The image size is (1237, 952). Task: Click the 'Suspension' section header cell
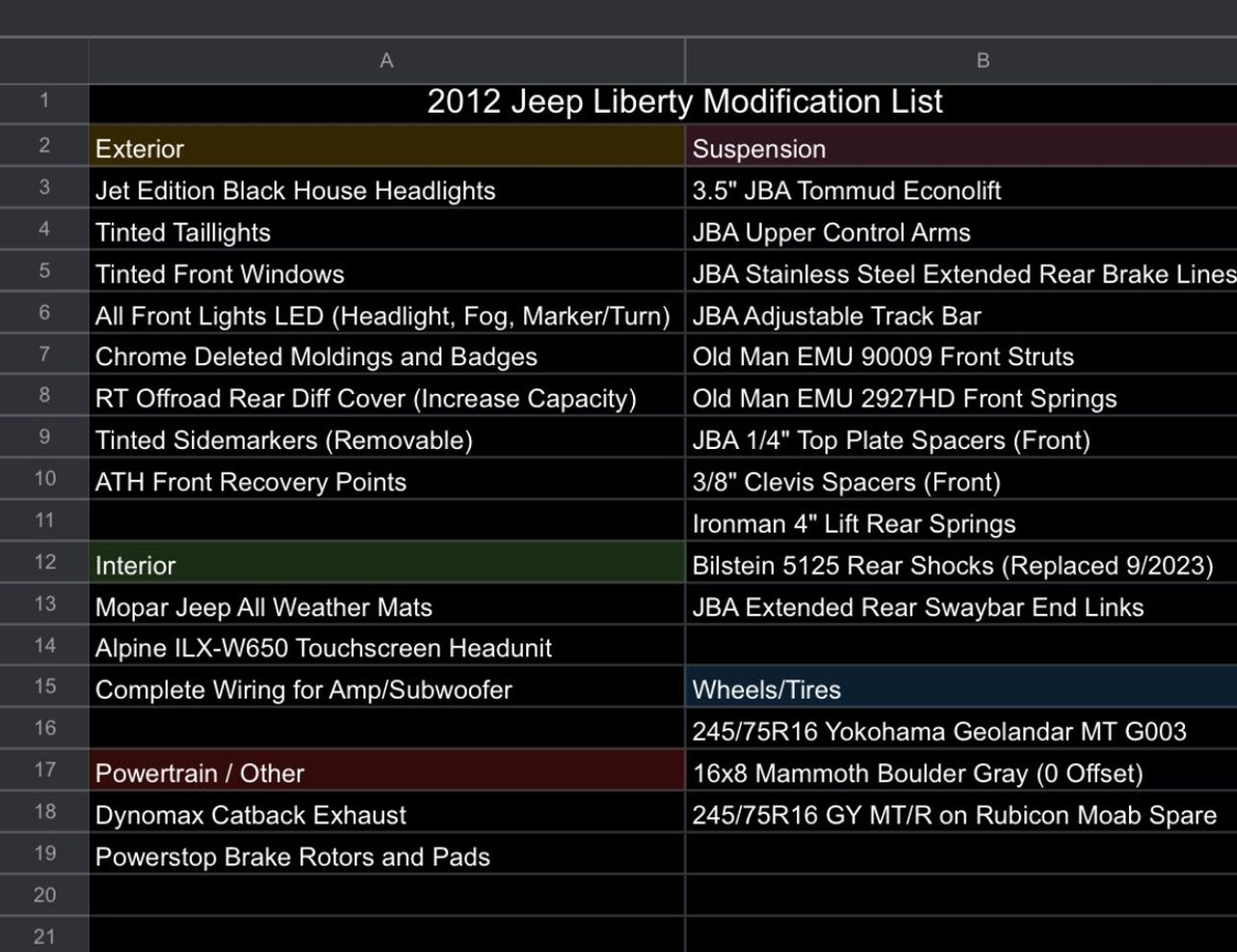[x=960, y=148]
